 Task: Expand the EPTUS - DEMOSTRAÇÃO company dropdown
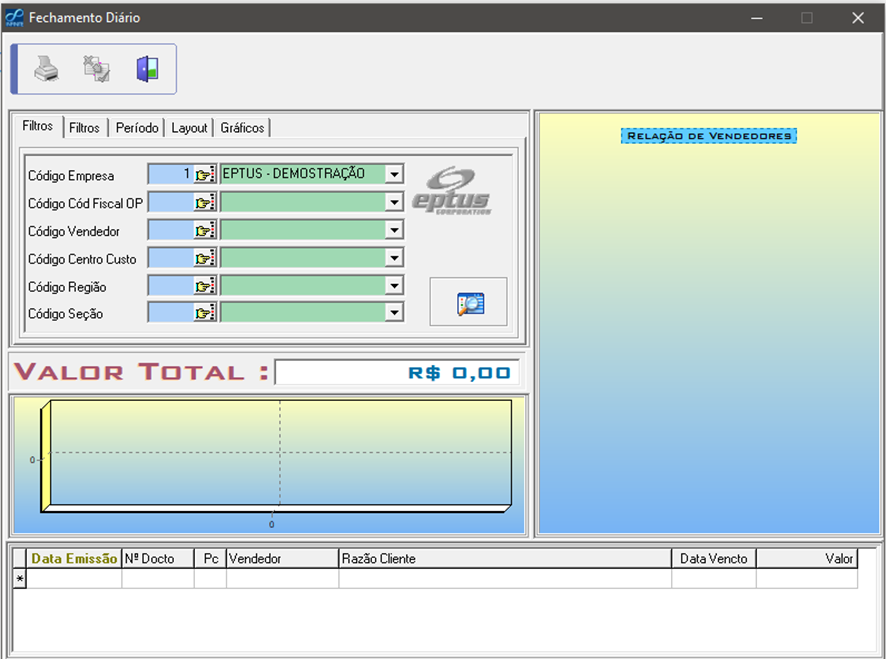pos(394,174)
